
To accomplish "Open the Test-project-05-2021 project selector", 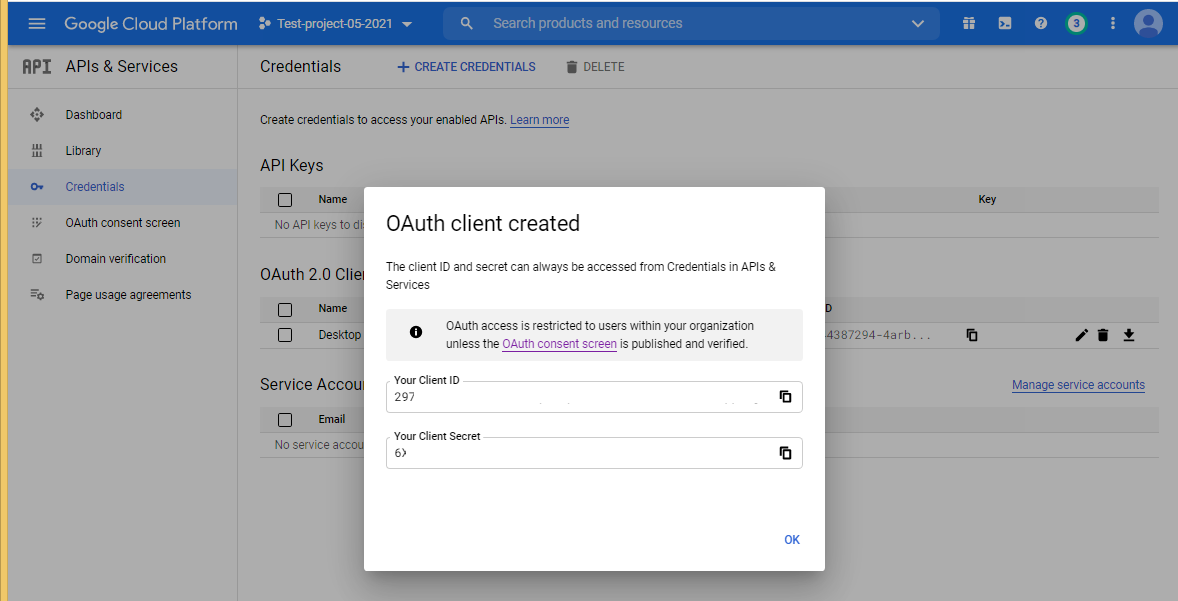I will 335,23.
